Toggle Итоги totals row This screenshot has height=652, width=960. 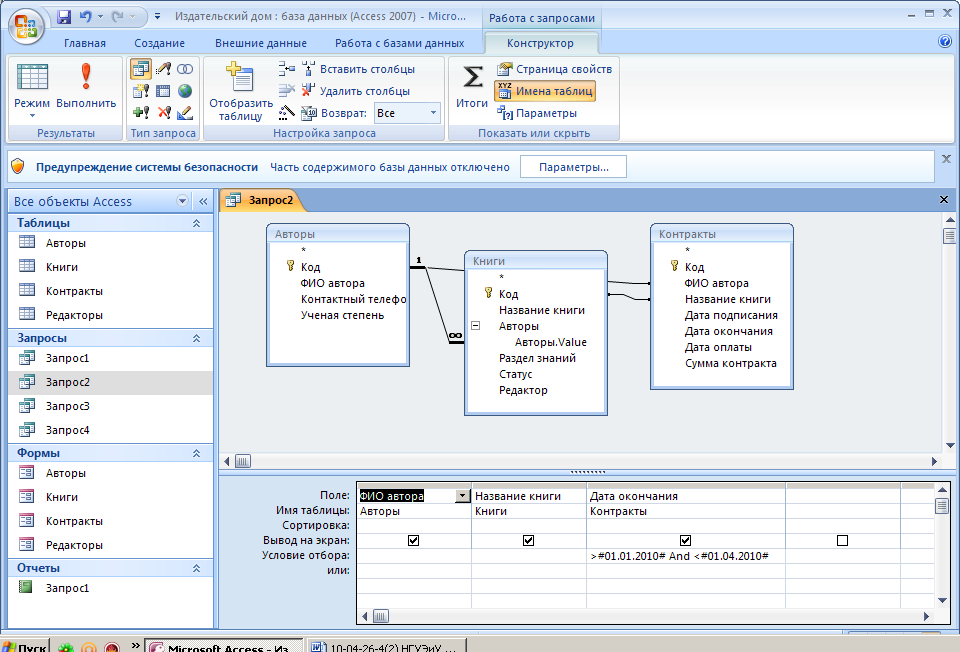[471, 87]
